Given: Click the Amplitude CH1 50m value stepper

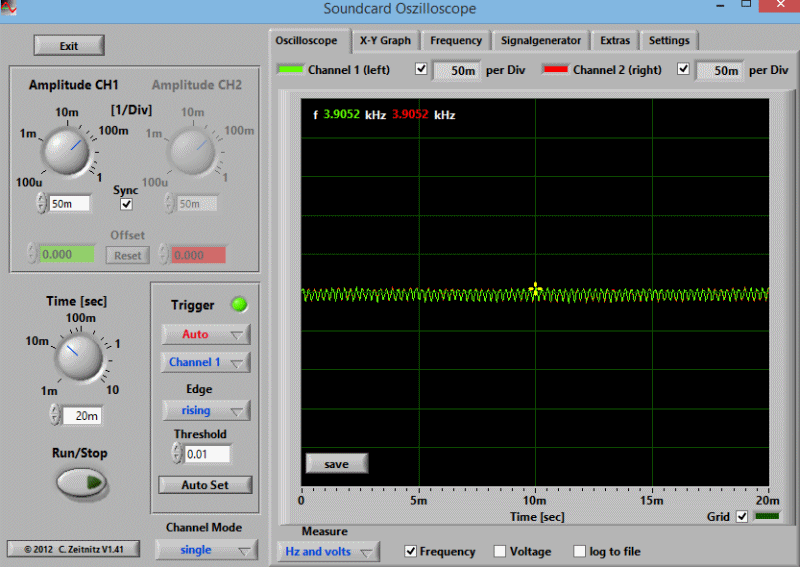Looking at the screenshot, I should (x=41, y=203).
